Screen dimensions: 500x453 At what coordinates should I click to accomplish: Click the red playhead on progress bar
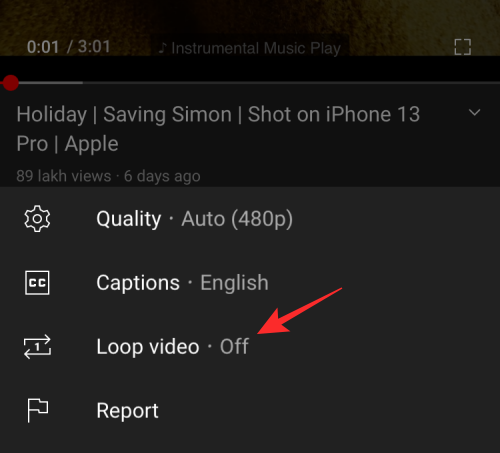(x=11, y=83)
